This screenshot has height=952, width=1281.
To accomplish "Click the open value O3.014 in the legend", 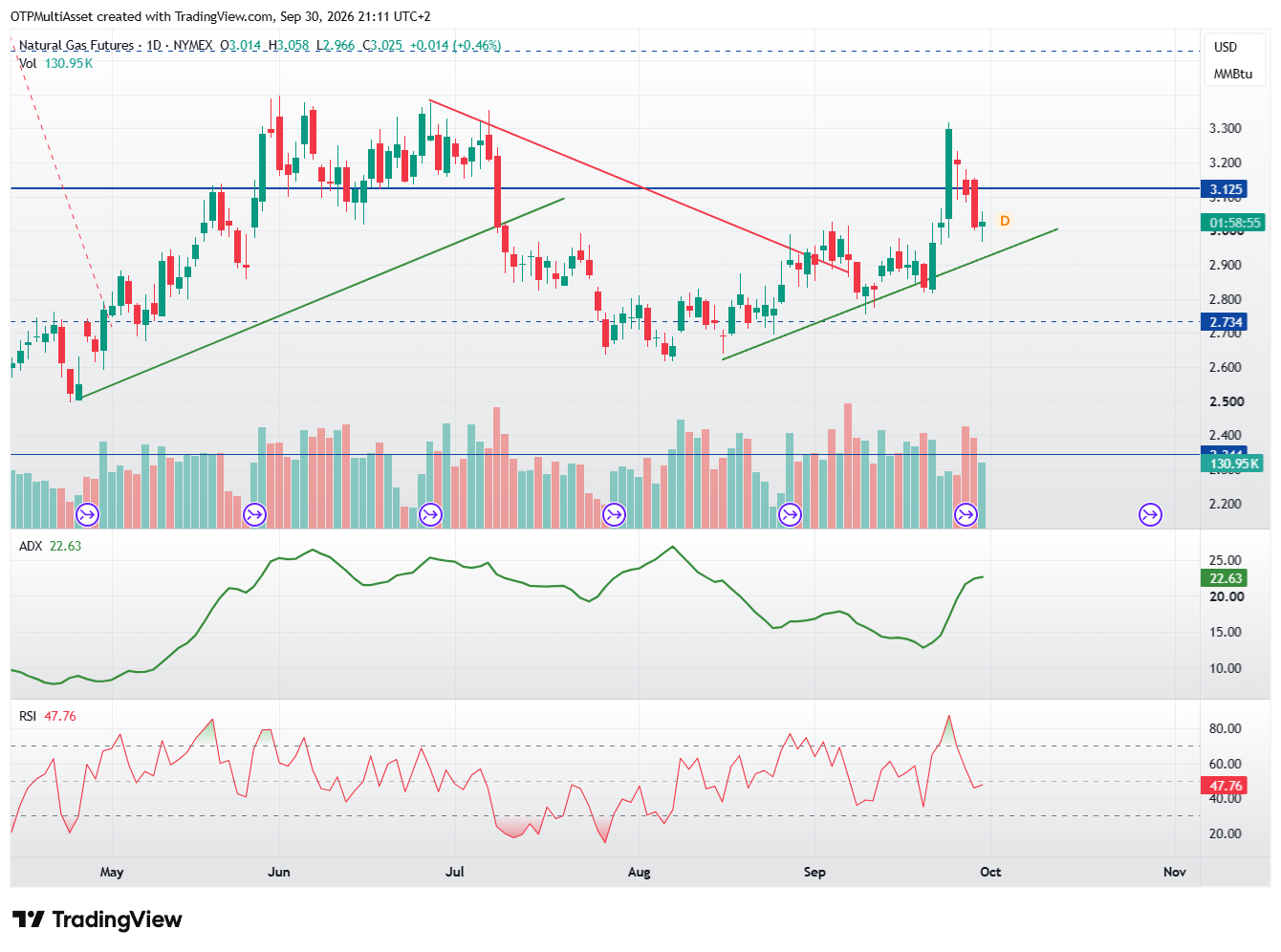I will point(241,45).
